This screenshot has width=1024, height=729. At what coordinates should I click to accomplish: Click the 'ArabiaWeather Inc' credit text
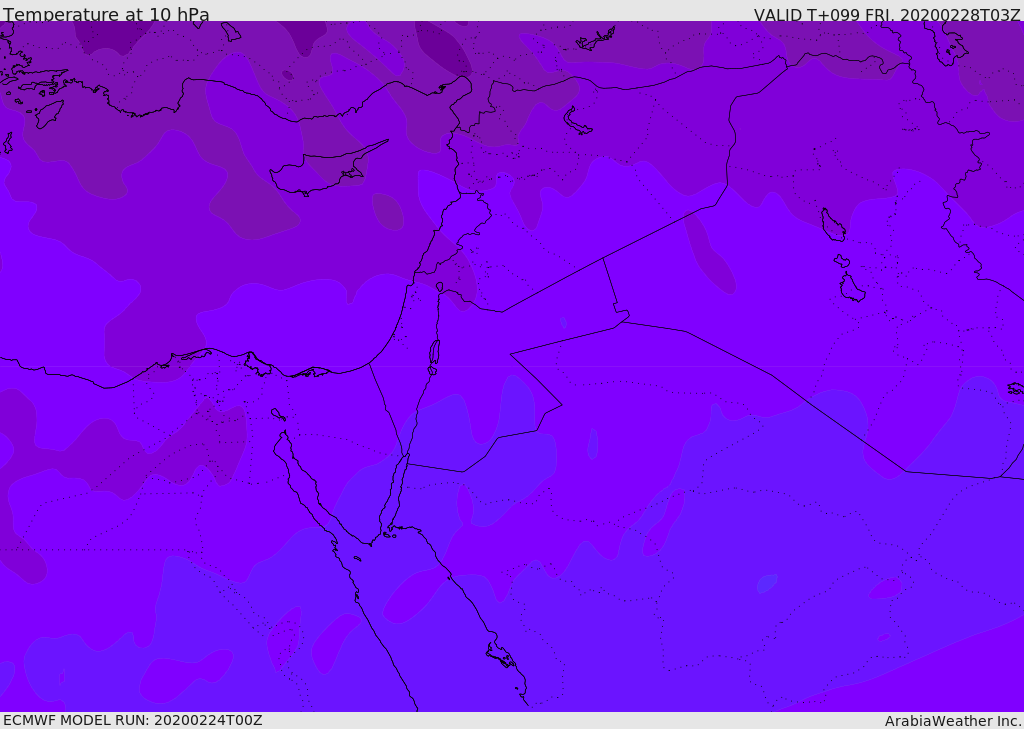[952, 721]
